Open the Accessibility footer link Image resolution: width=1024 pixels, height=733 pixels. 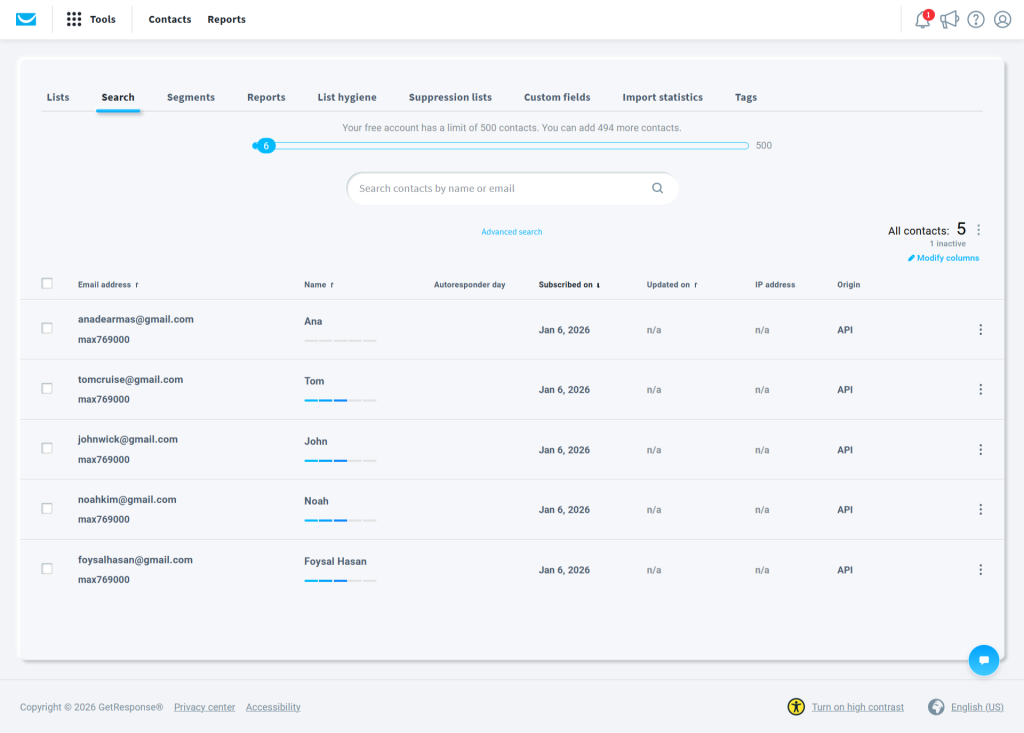pyautogui.click(x=273, y=707)
